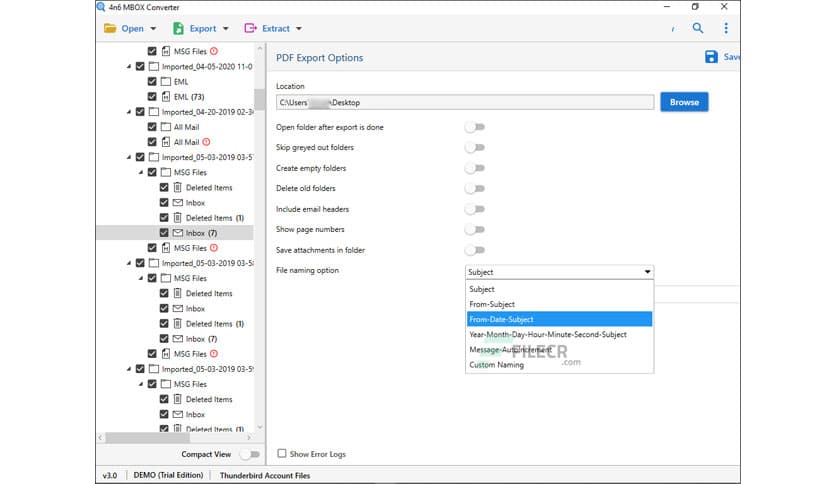836x484 pixels.
Task: Click the 4n6 MBOX Converter app icon
Action: pyautogui.click(x=101, y=7)
